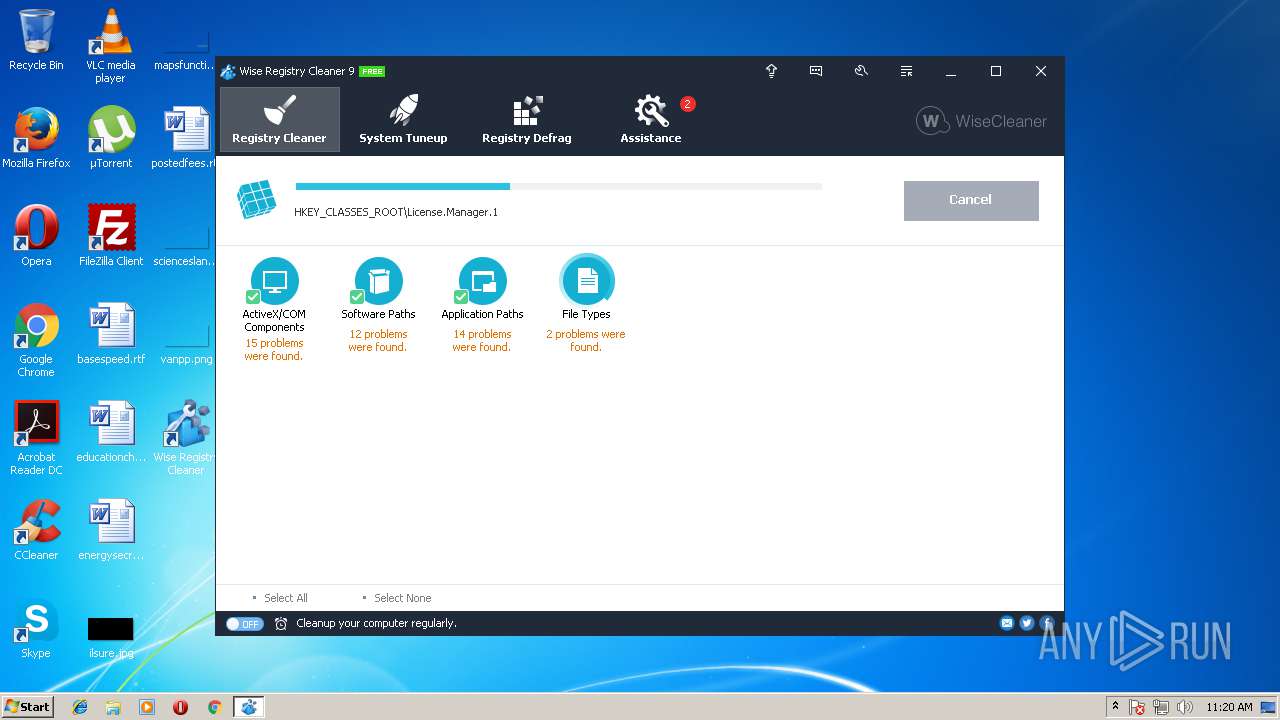Click Internet Explorer taskbar icon
This screenshot has width=1280, height=720.
[80, 707]
